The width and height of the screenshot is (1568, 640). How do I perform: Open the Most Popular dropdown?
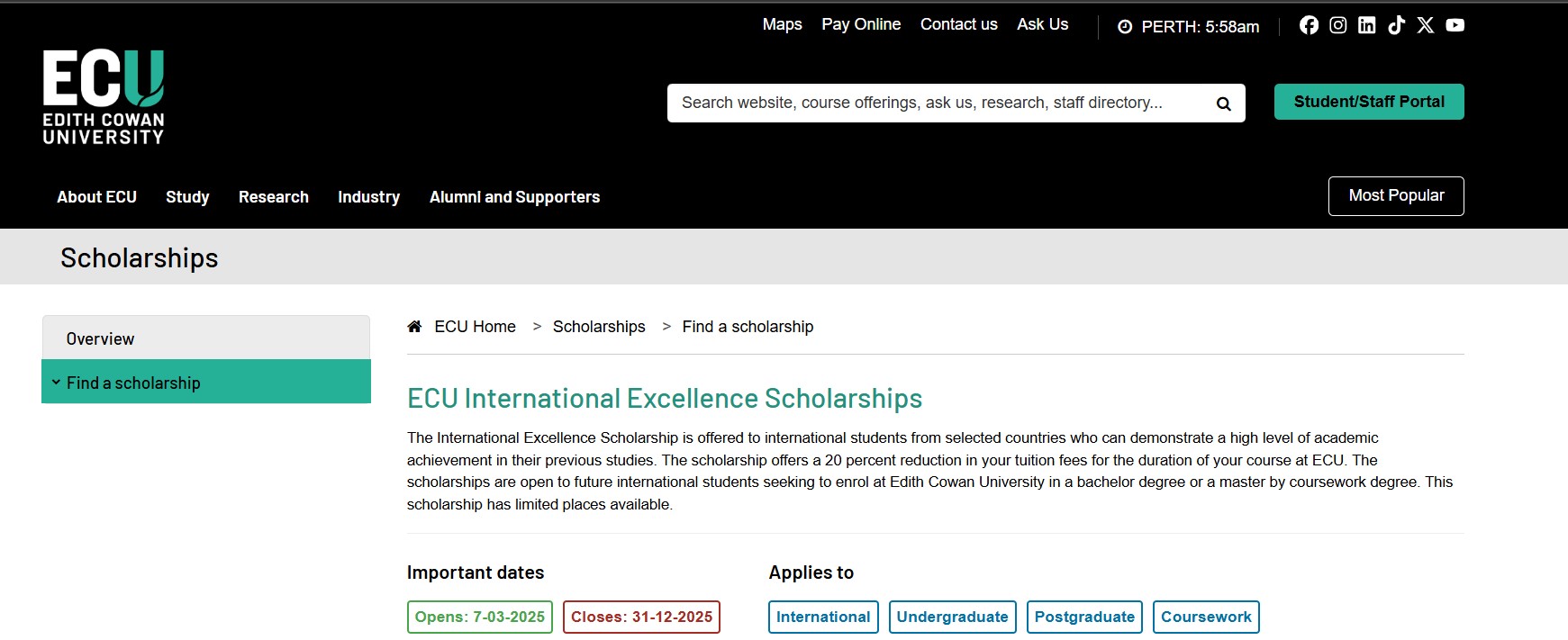[x=1396, y=196]
